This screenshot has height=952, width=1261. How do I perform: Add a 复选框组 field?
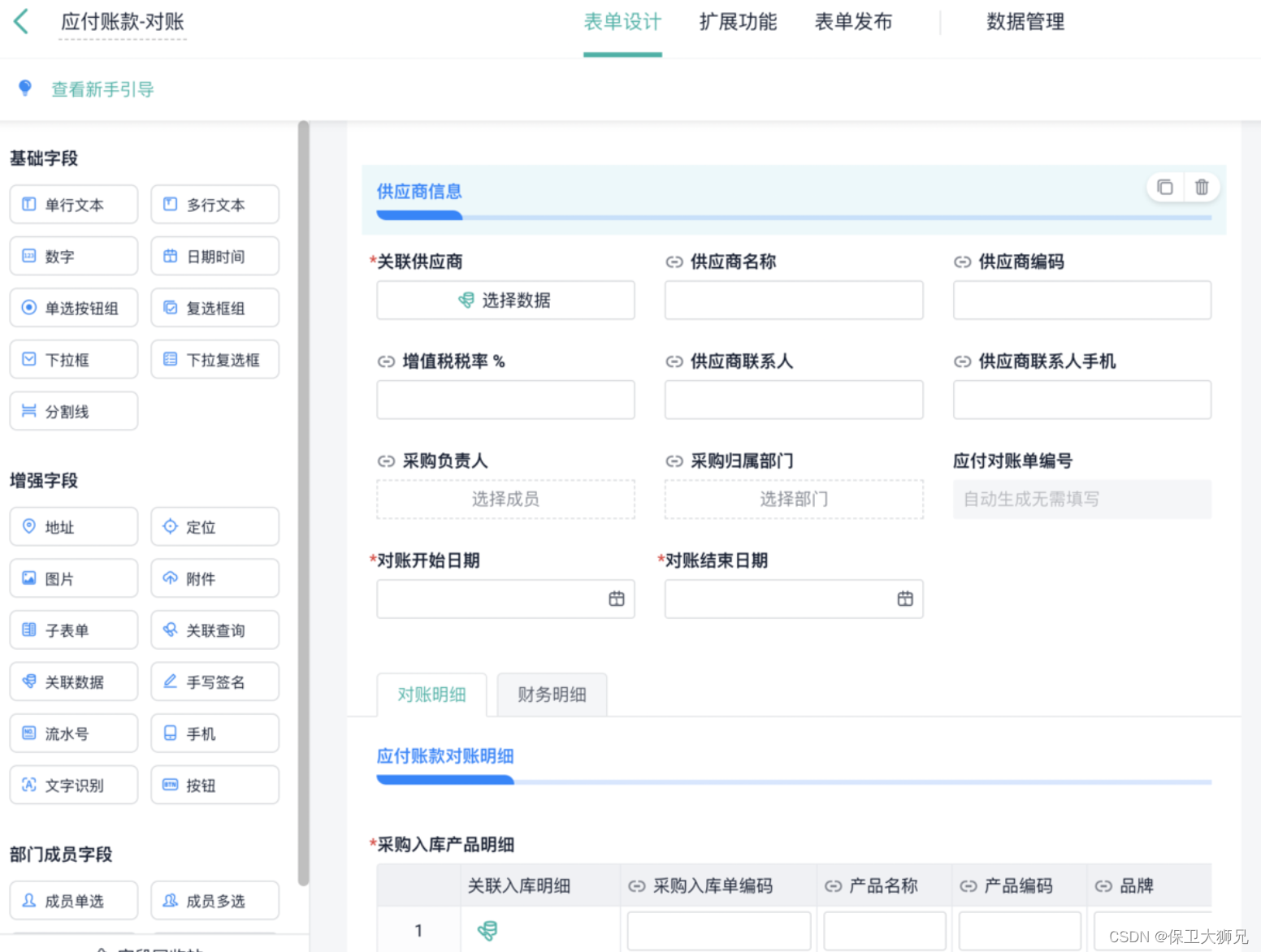pyautogui.click(x=215, y=308)
